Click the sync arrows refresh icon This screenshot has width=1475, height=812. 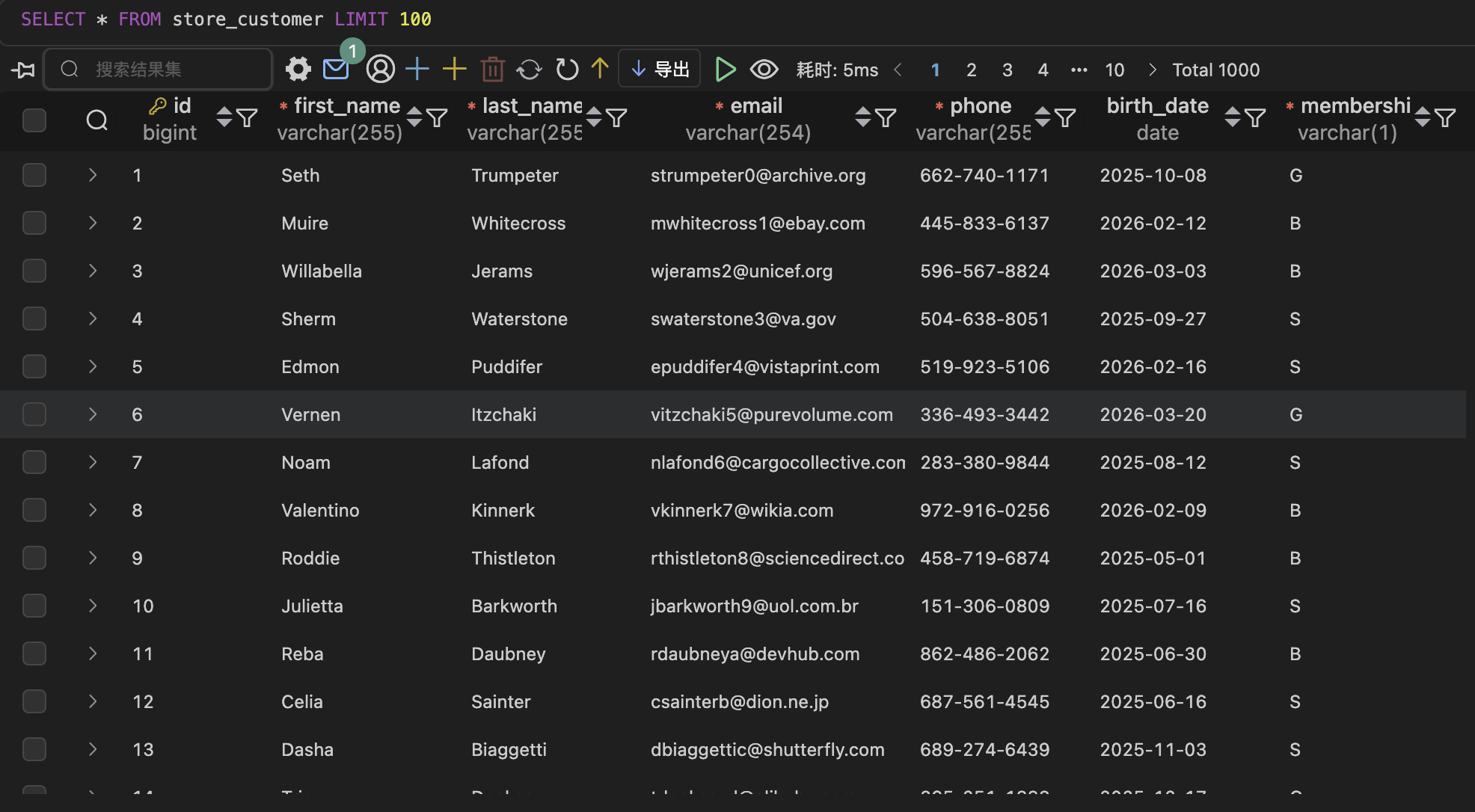pyautogui.click(x=530, y=70)
